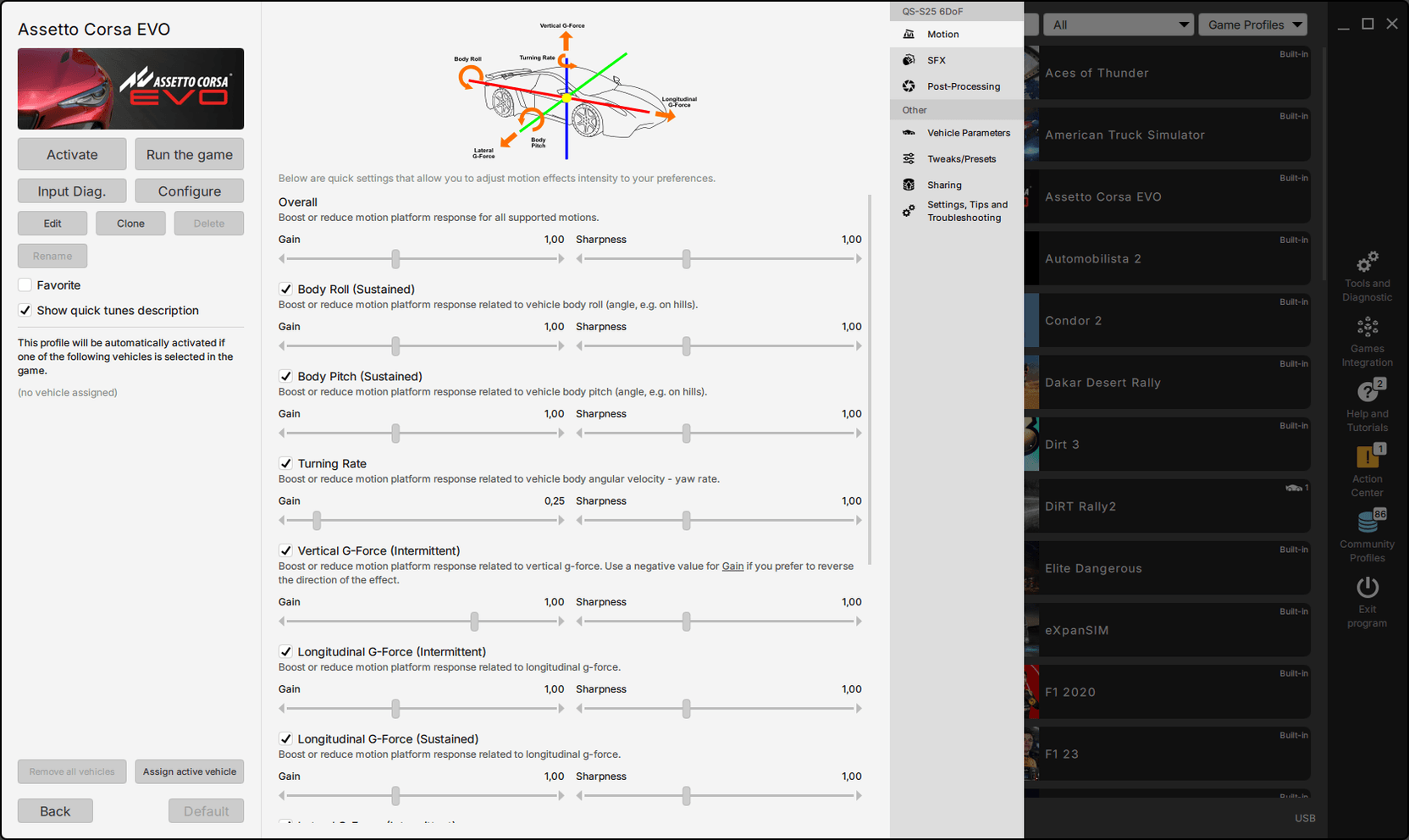Click the Overall Gain slider handle

click(x=395, y=259)
